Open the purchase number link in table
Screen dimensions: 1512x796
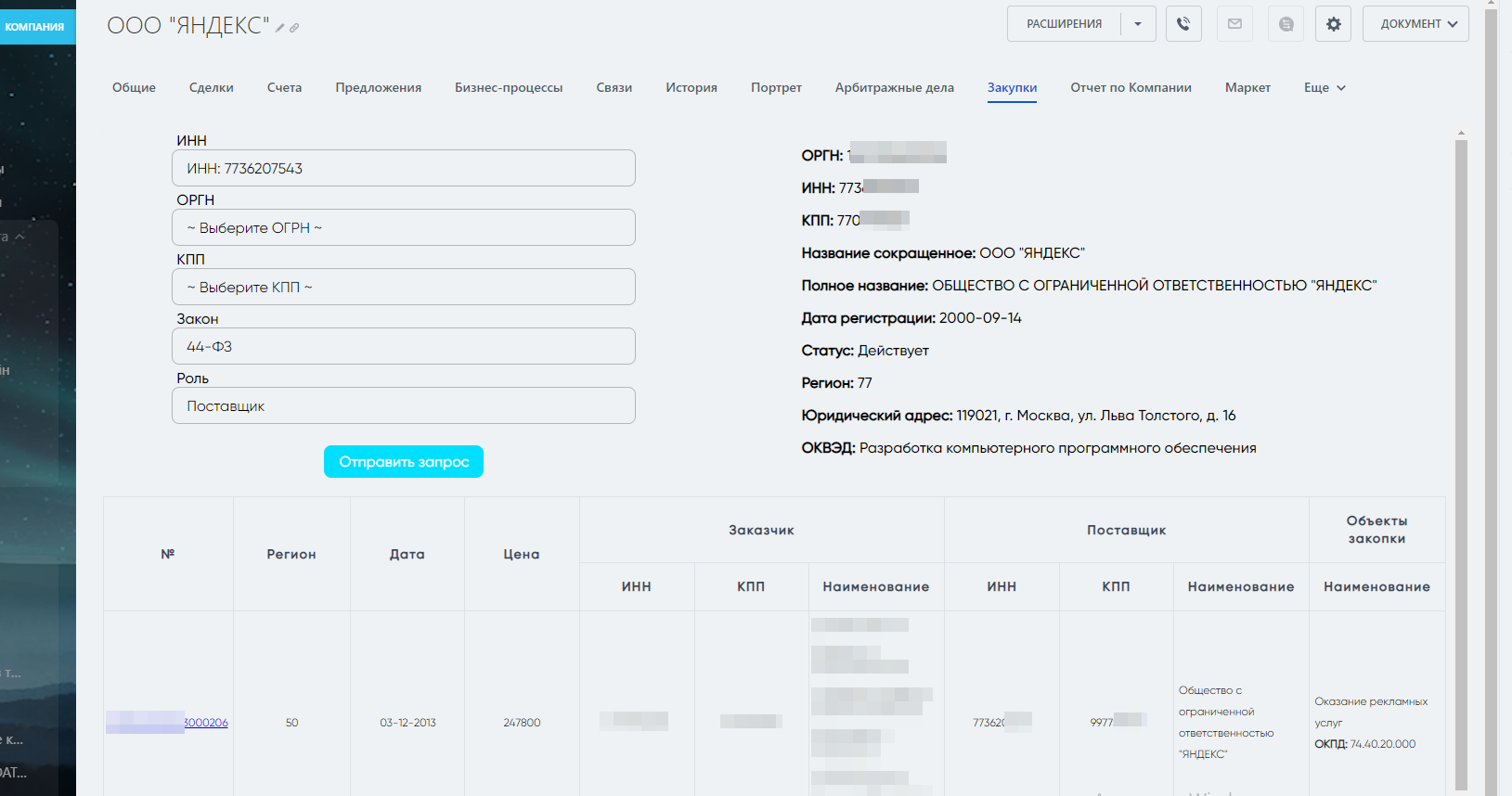[x=204, y=723]
